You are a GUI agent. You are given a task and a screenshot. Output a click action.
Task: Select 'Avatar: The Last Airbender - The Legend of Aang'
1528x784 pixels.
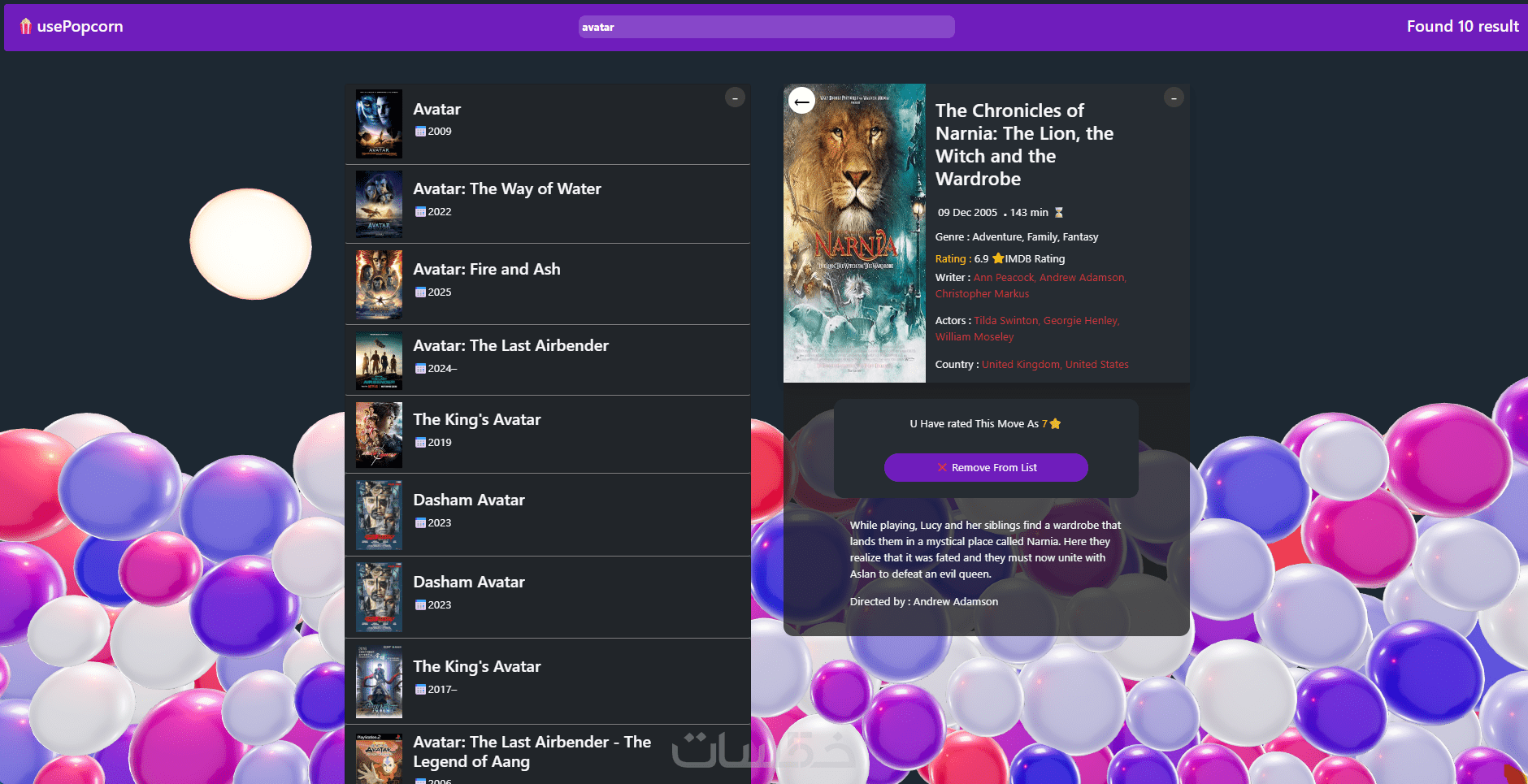pos(532,752)
